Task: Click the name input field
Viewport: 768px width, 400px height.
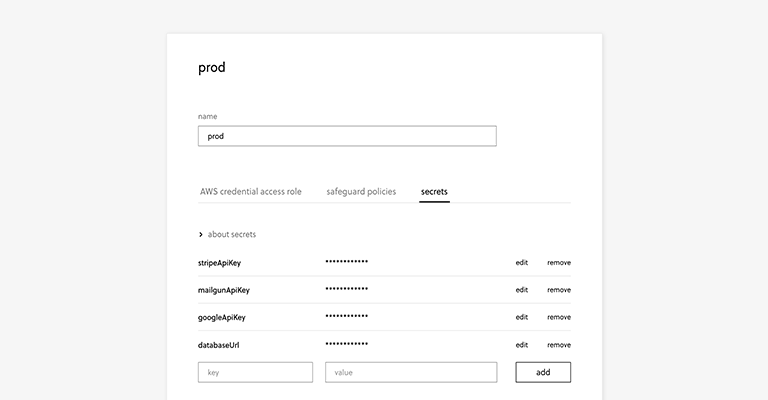Action: coord(347,136)
